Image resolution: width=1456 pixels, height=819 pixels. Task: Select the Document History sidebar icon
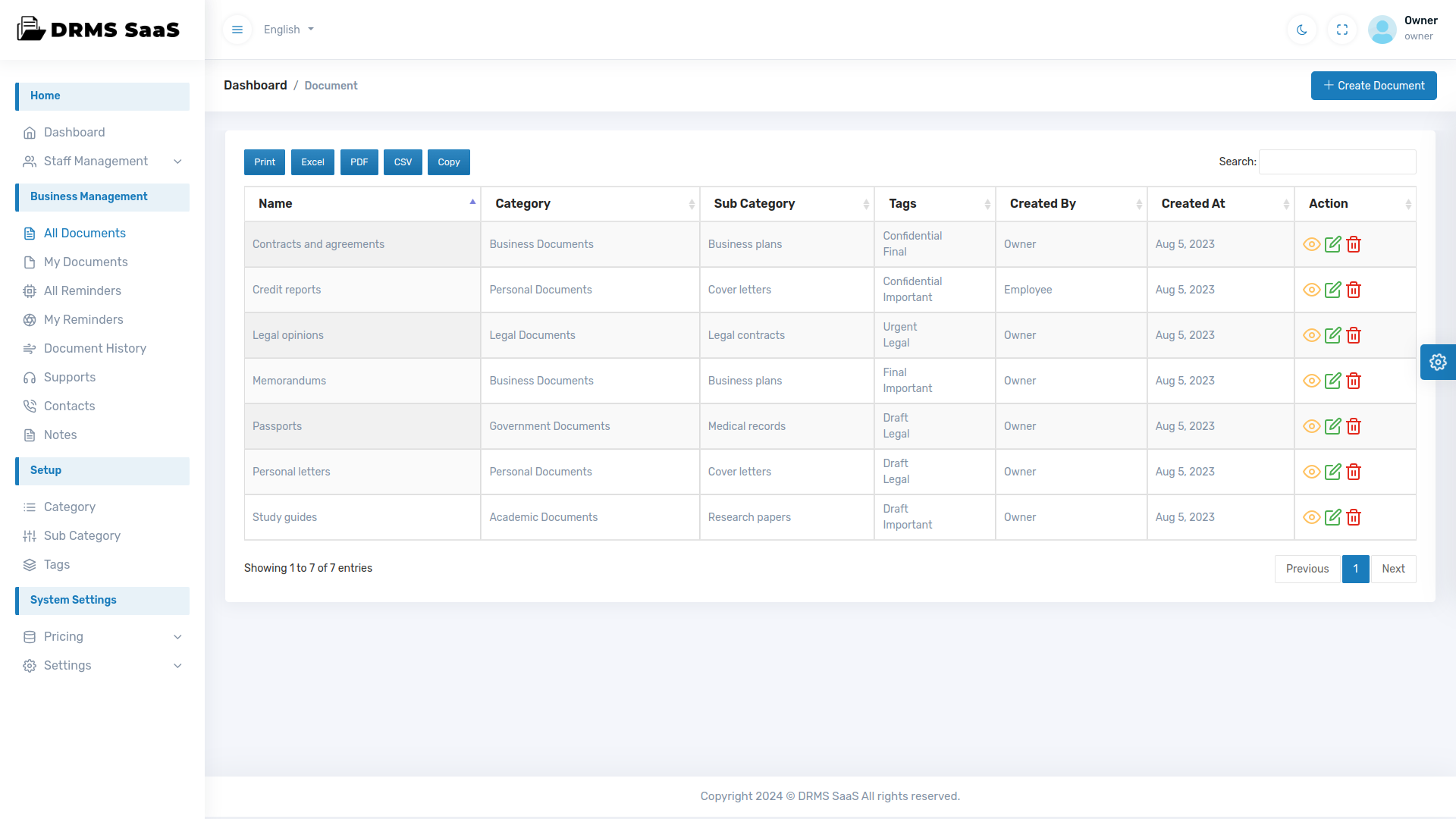(x=30, y=348)
